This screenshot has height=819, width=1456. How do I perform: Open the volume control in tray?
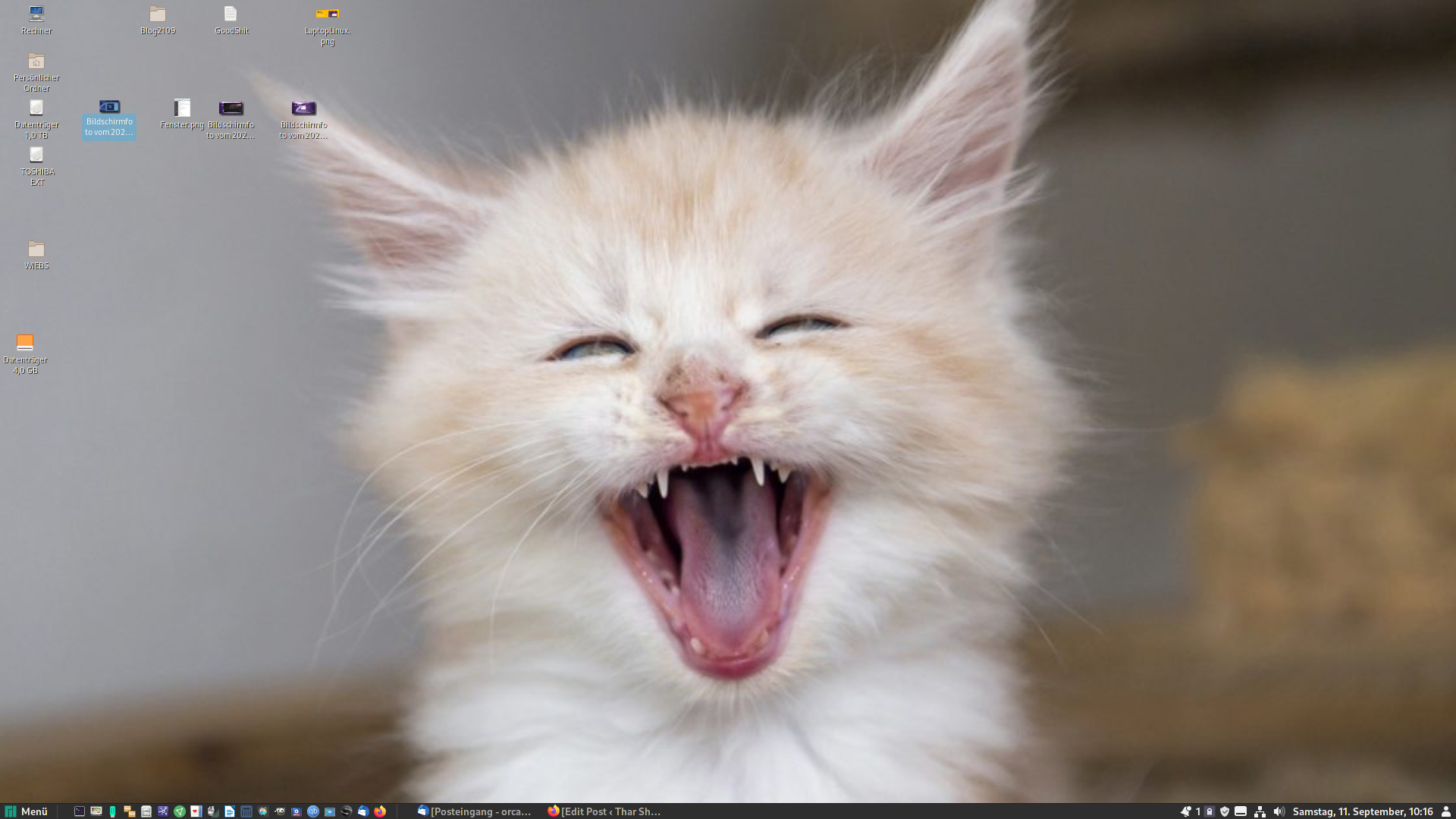pos(1279,811)
